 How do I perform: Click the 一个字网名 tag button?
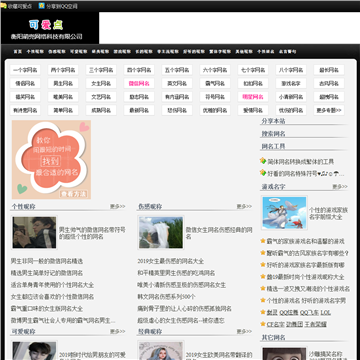pos(25,70)
